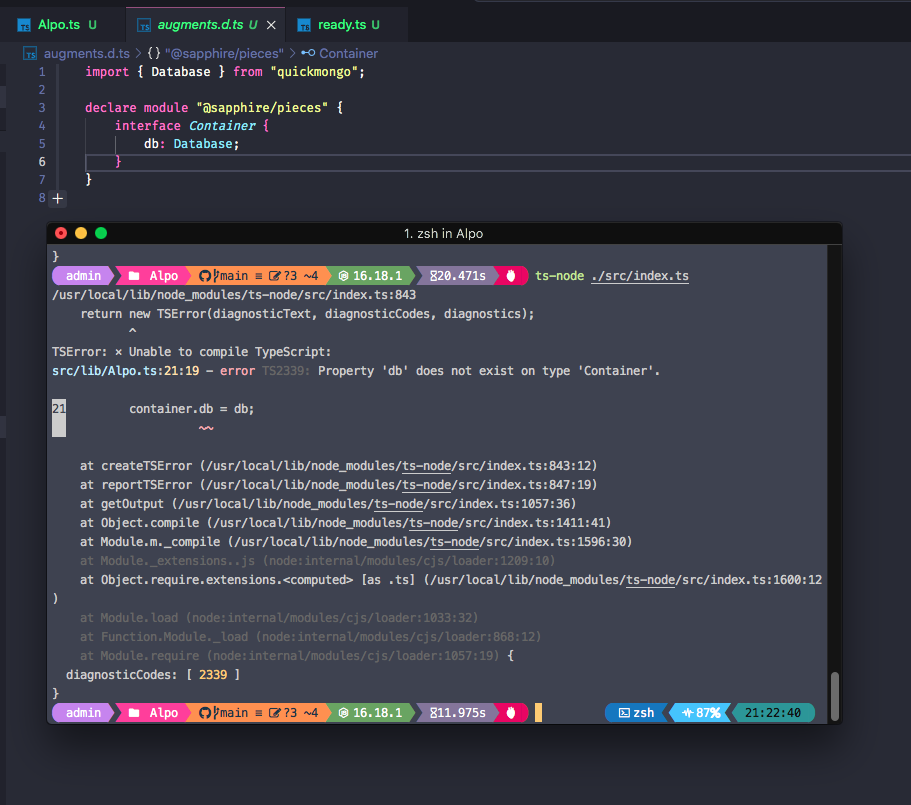Click the createTSError stack trace line
This screenshot has width=911, height=805.
339,466
